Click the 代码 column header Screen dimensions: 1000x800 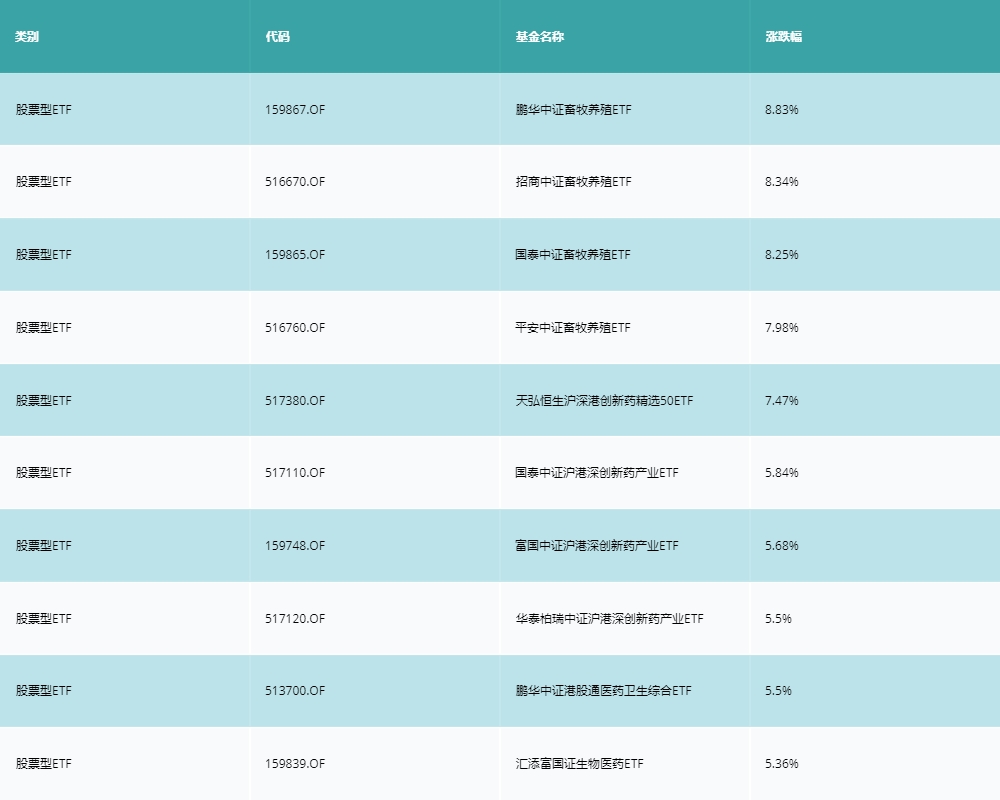click(274, 36)
